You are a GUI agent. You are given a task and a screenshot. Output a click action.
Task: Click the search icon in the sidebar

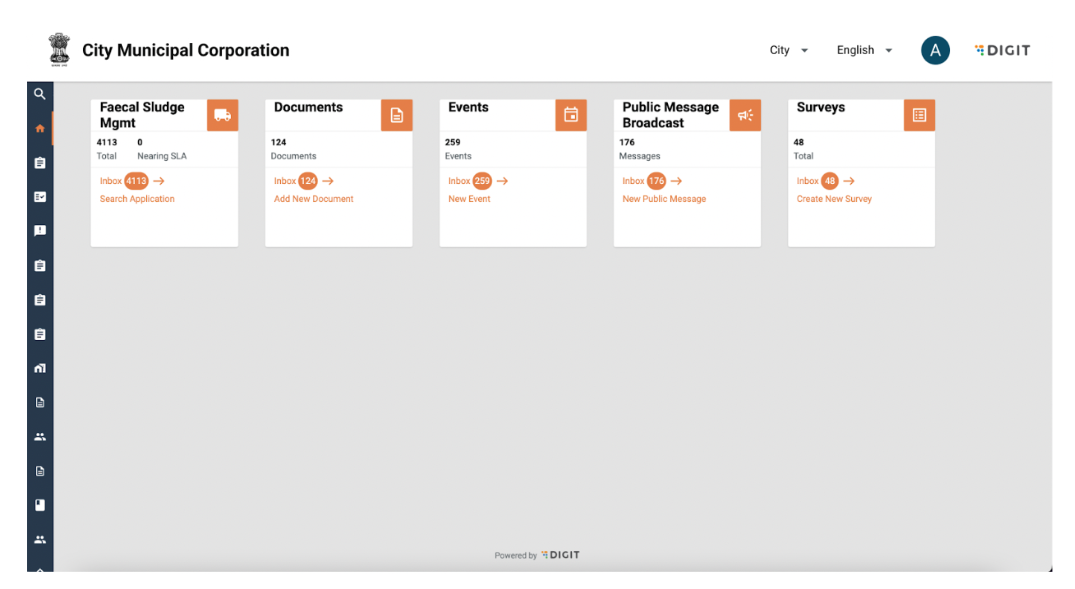point(40,94)
